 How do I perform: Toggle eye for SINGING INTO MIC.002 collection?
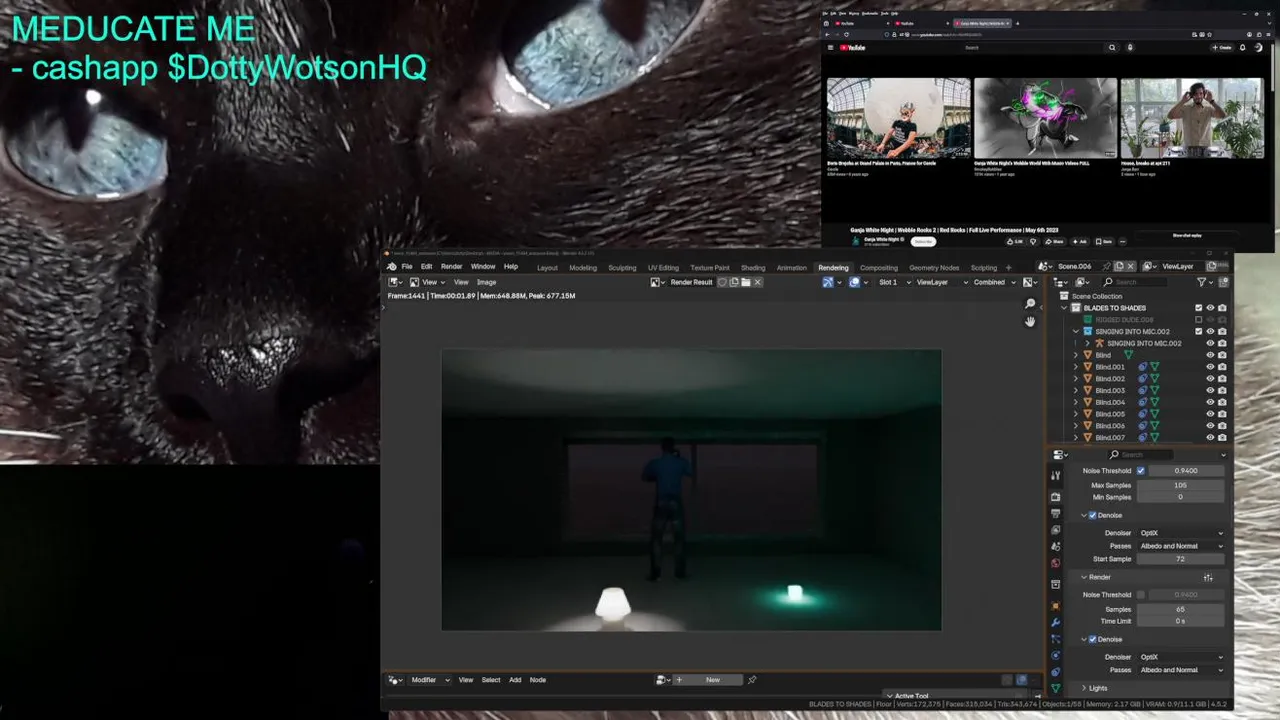click(x=1210, y=331)
